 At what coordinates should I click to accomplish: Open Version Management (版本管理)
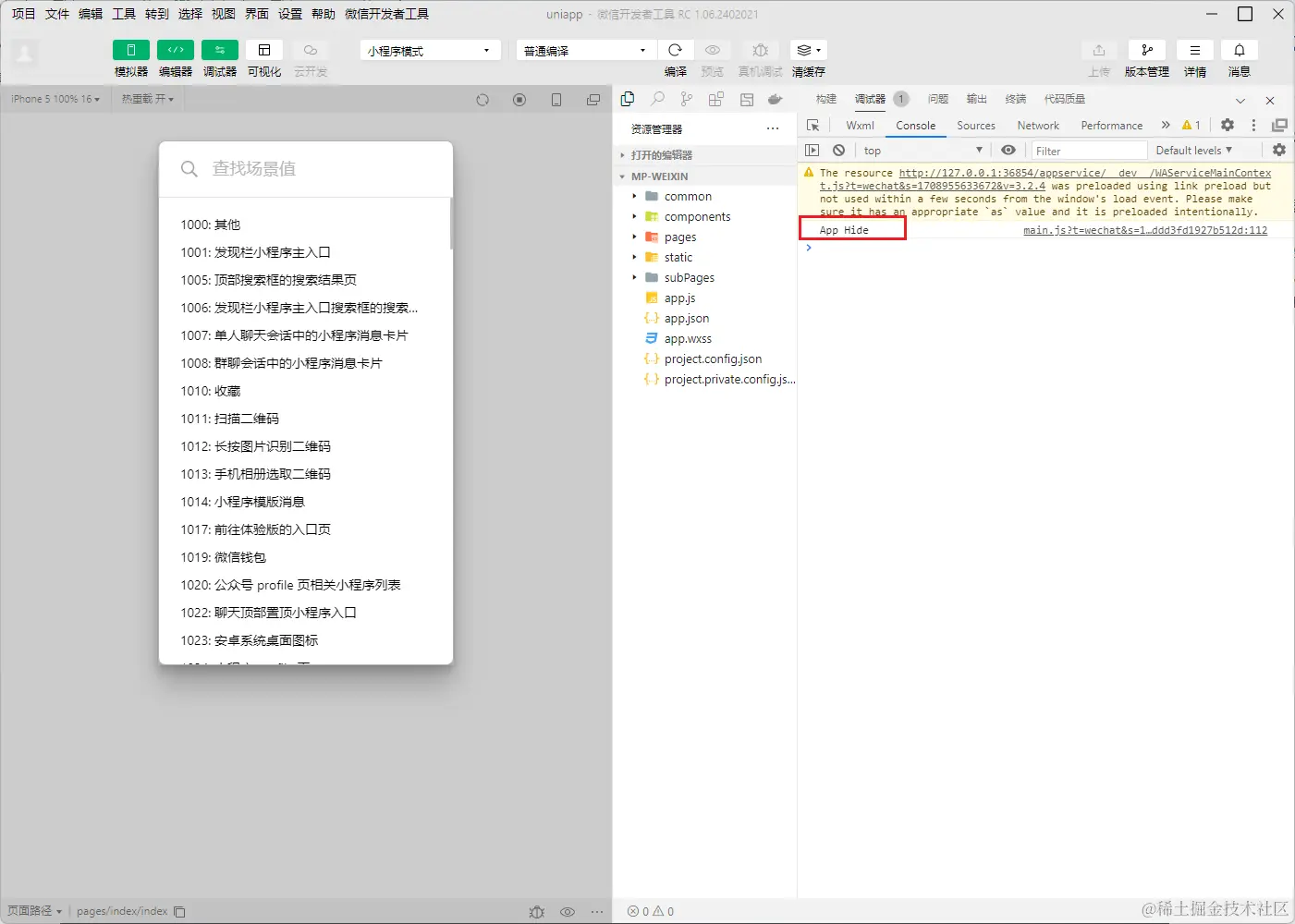(x=1147, y=50)
